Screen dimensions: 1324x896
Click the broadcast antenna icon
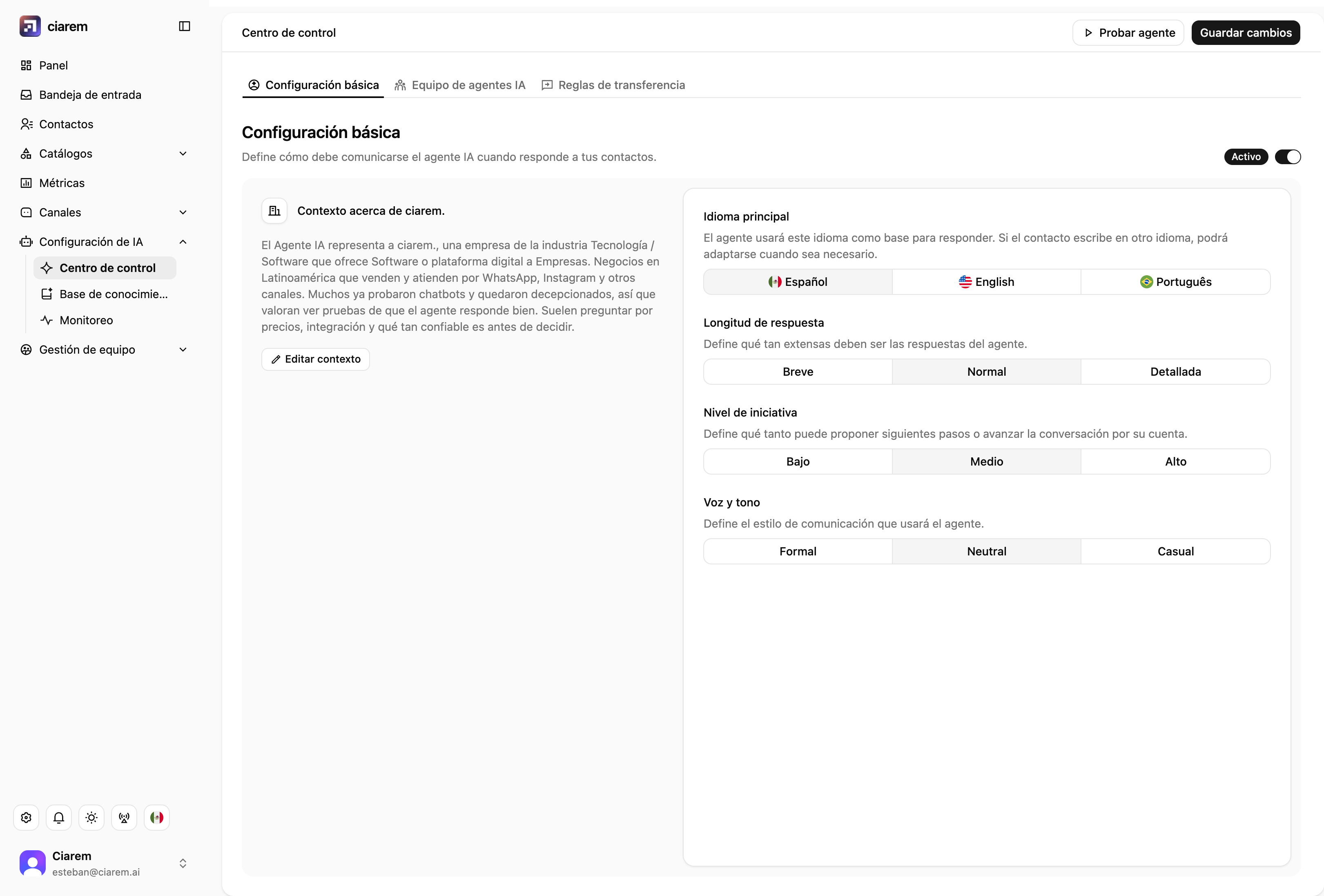124,818
